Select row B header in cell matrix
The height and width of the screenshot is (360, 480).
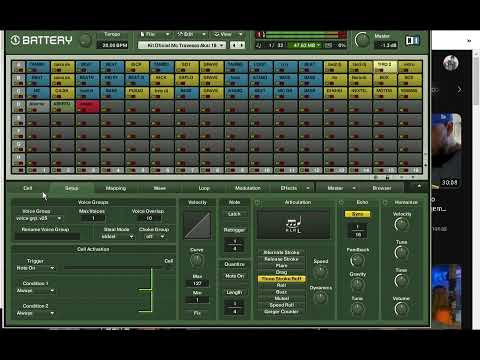click(19, 80)
